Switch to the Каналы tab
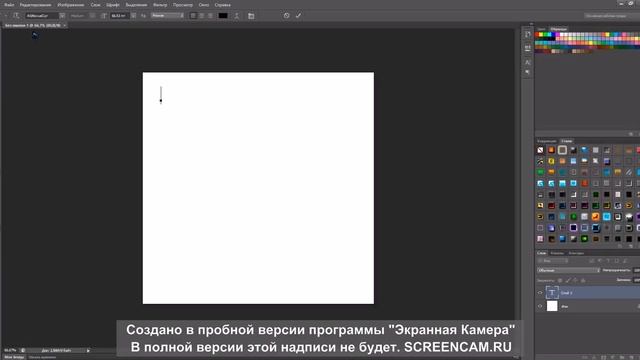The image size is (640, 360). coord(557,253)
